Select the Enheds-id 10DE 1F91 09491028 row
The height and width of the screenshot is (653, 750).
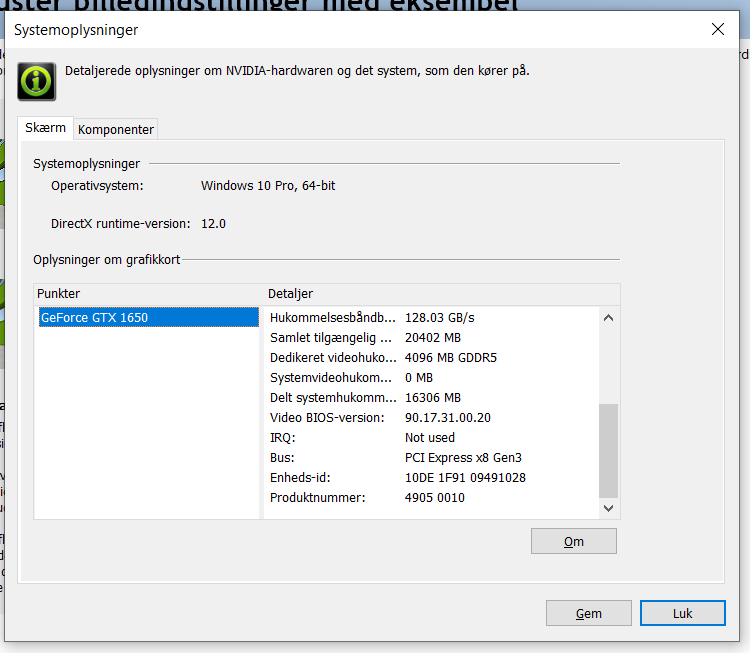pos(431,478)
